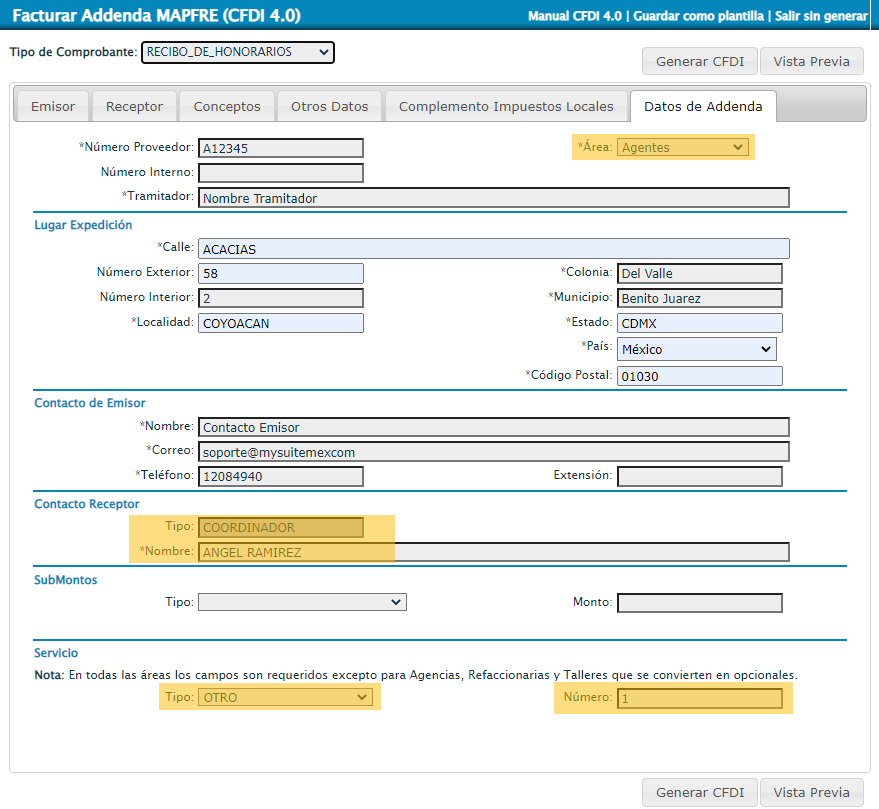Click Guardar como plantilla link
879x809 pixels.
tap(701, 17)
